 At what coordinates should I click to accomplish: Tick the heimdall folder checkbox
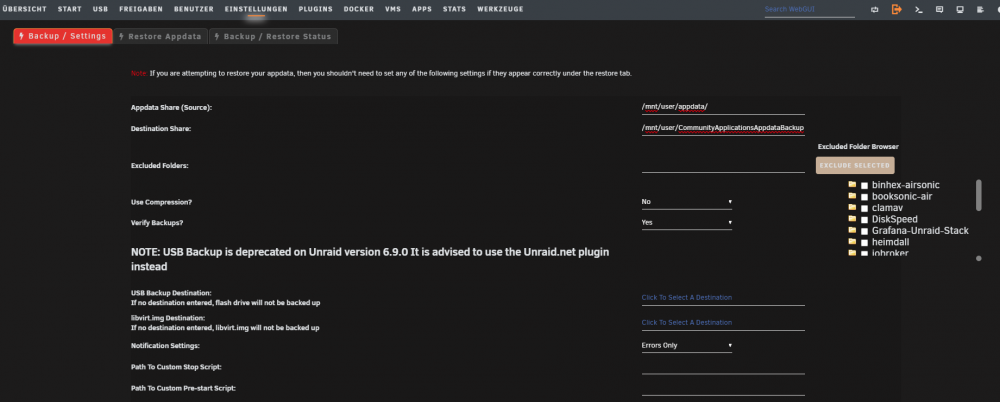click(x=865, y=243)
